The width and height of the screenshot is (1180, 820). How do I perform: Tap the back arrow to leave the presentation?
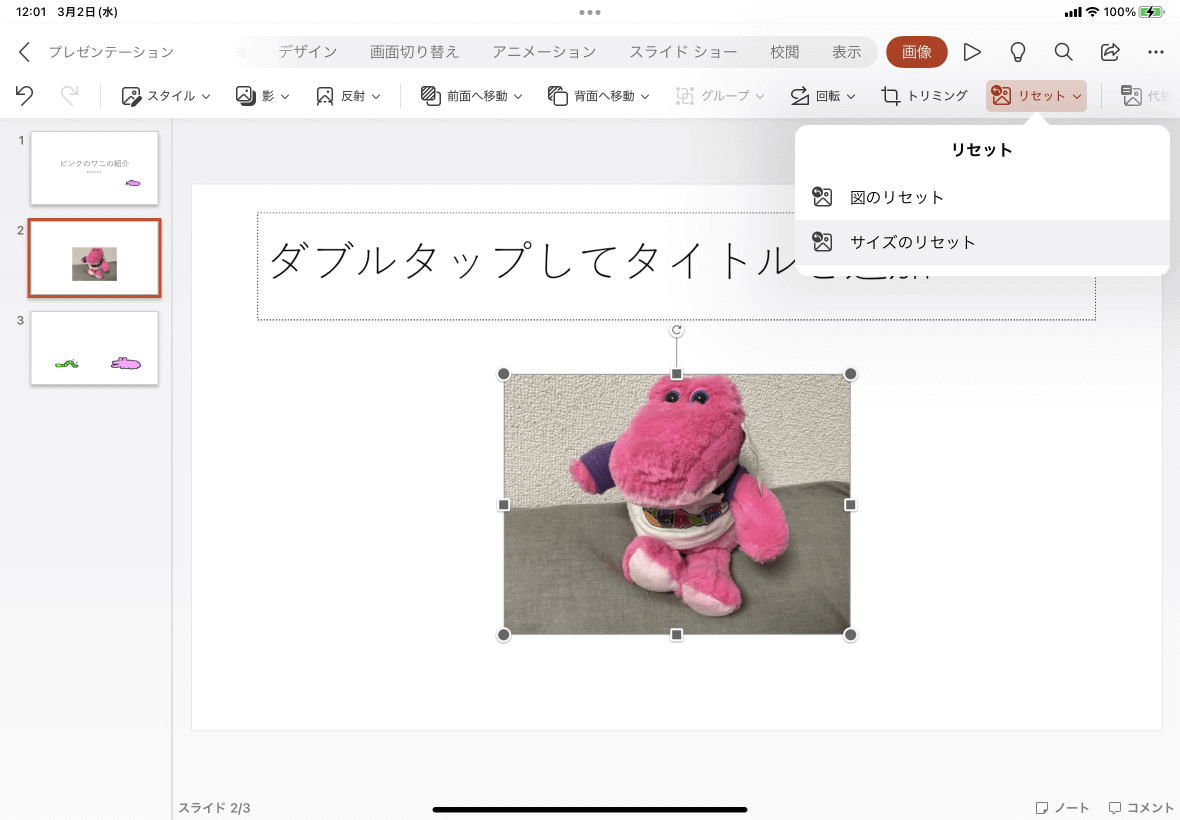point(24,52)
